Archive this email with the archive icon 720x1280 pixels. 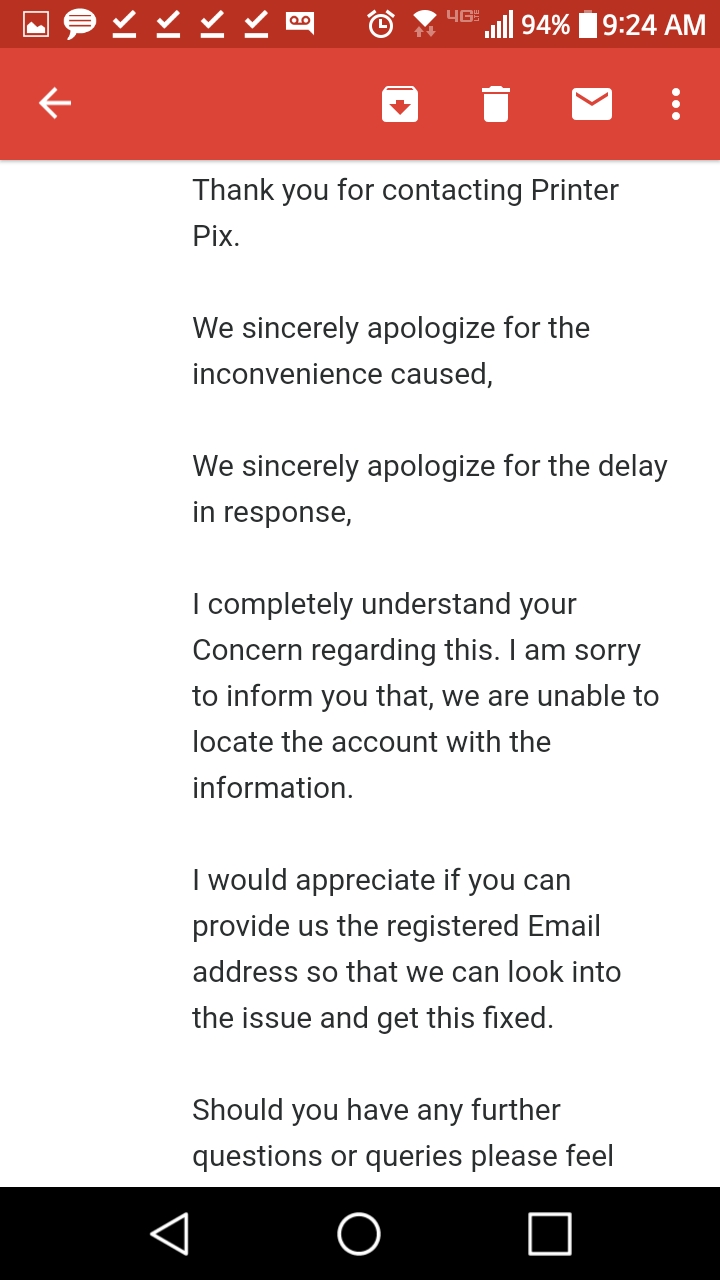(400, 104)
